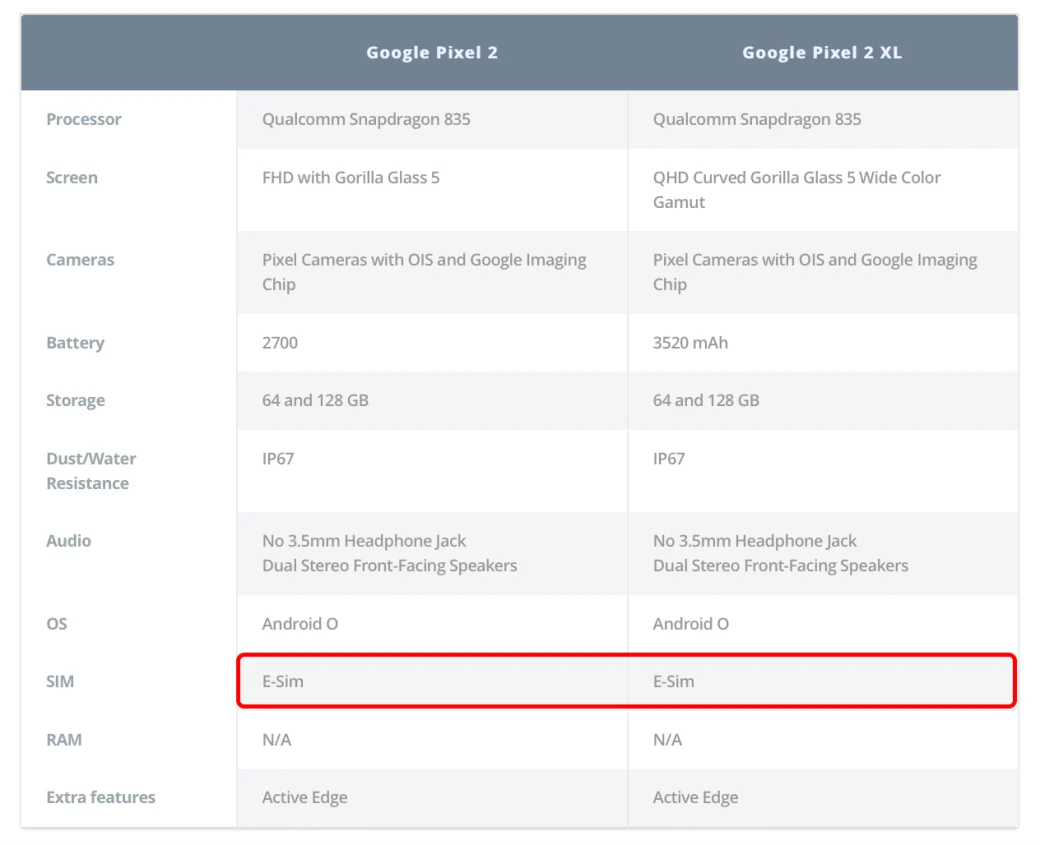Select the OS row label
The width and height of the screenshot is (1040, 845).
click(56, 624)
